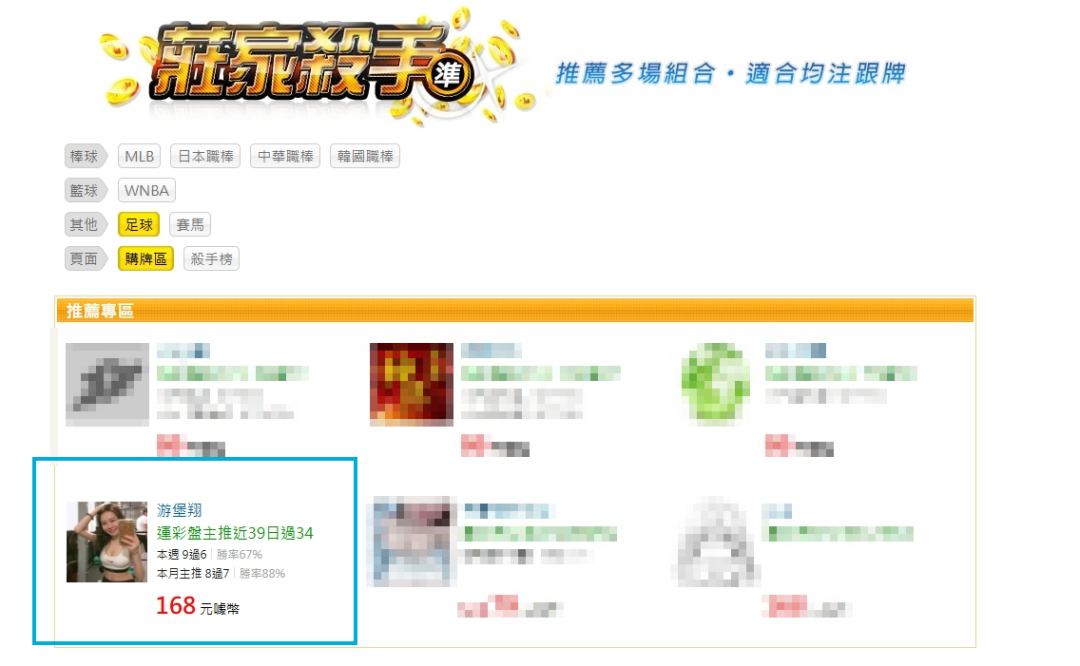Open the gray wing avatar thumbnail
1080x666 pixels.
(x=107, y=384)
